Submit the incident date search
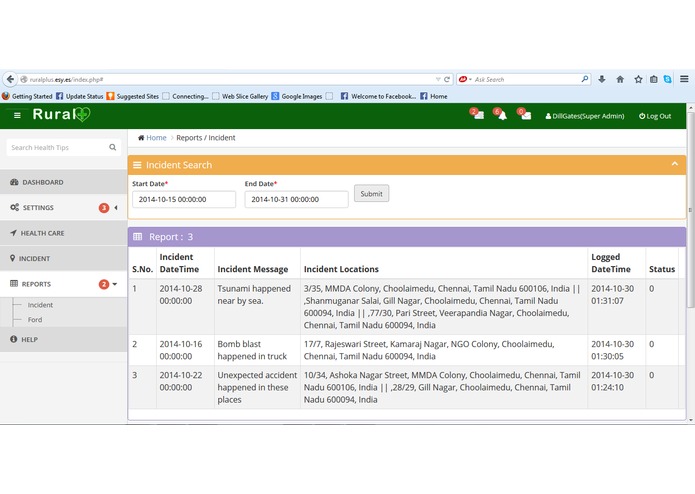 point(371,194)
